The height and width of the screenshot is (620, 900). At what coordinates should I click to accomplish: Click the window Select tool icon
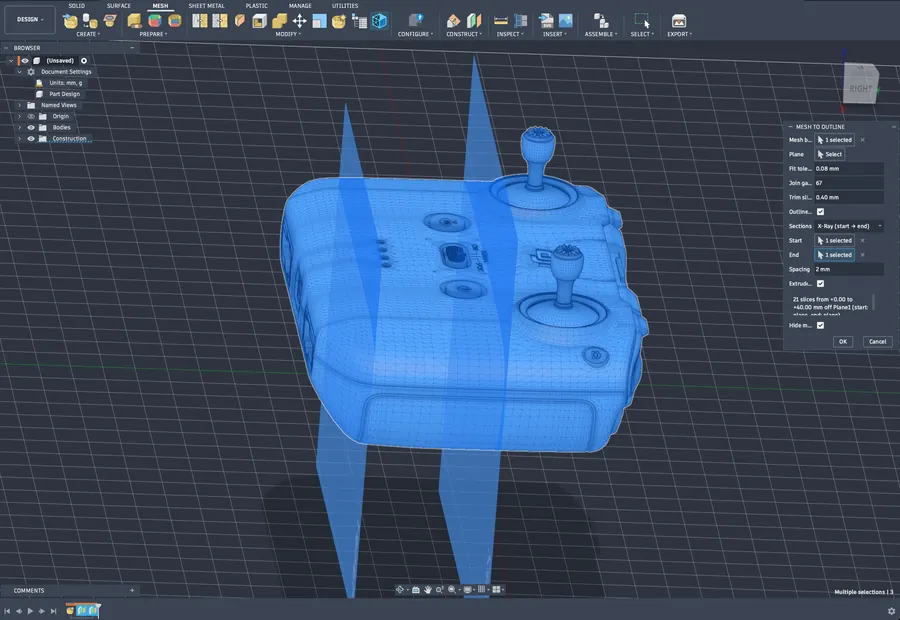pos(642,21)
